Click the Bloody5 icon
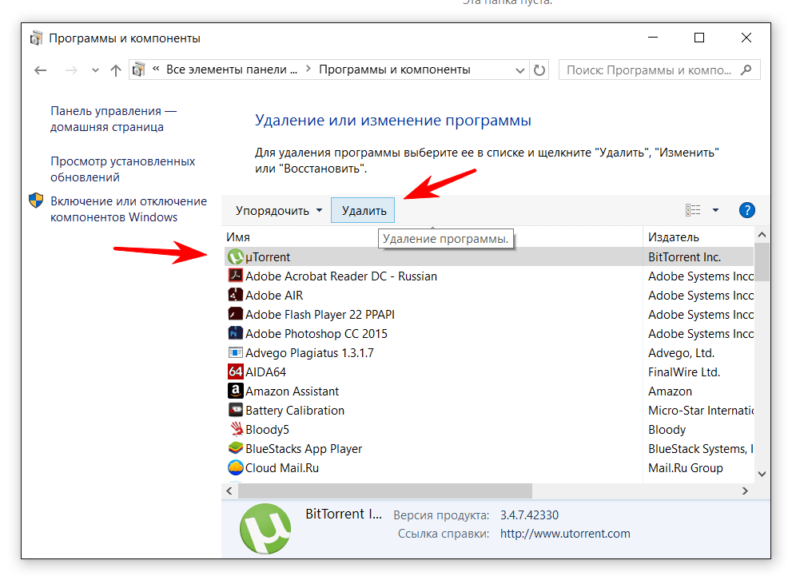This screenshot has width=800, height=588. click(235, 429)
